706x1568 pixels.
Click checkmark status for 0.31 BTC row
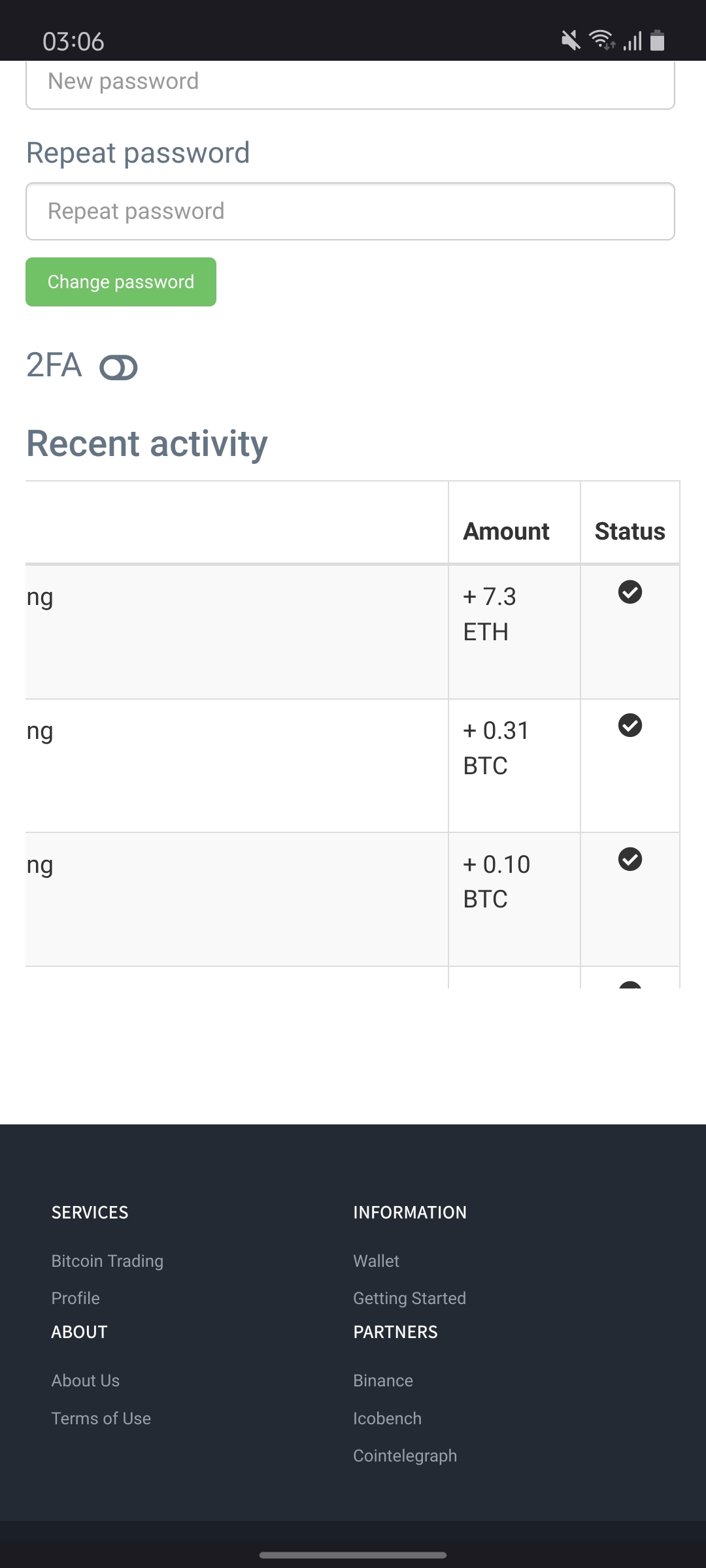[x=630, y=726]
